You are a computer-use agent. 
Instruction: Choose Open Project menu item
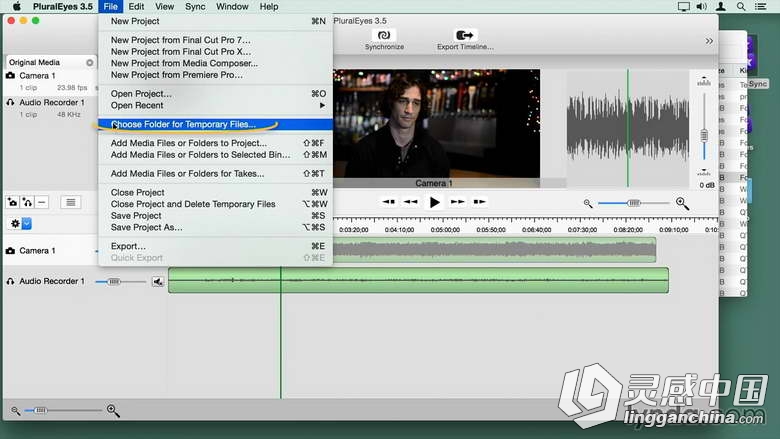click(x=215, y=93)
